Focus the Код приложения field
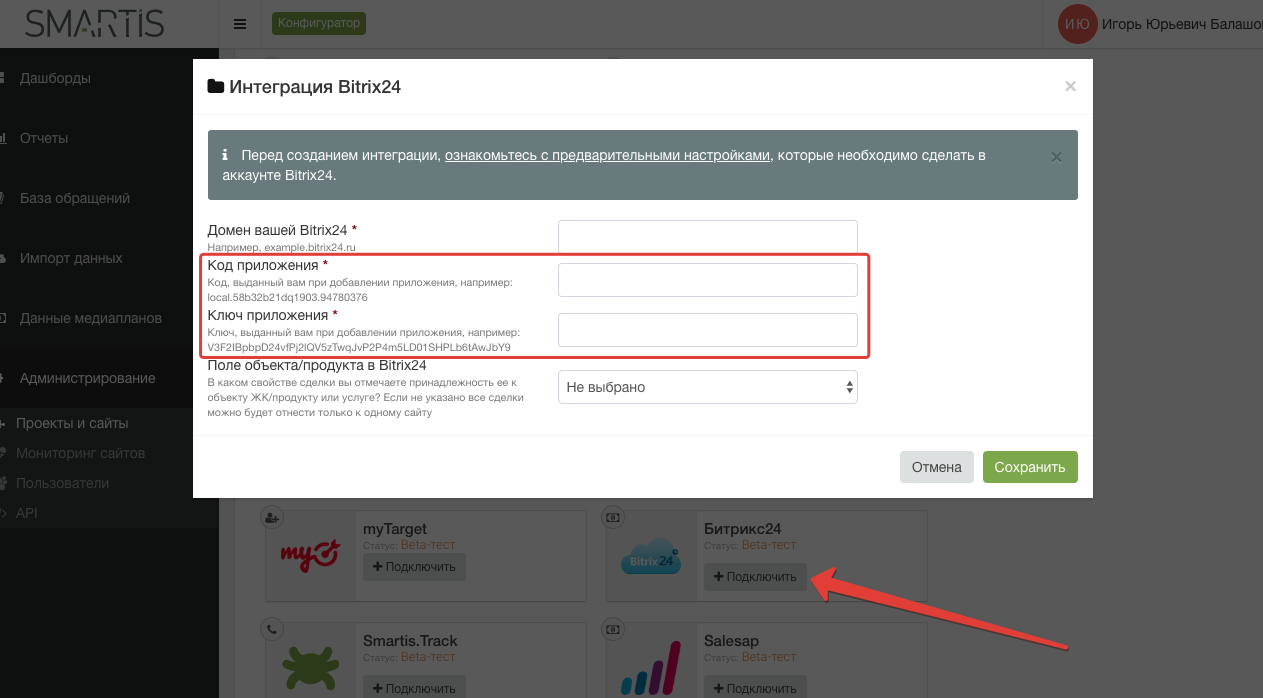 (x=707, y=280)
